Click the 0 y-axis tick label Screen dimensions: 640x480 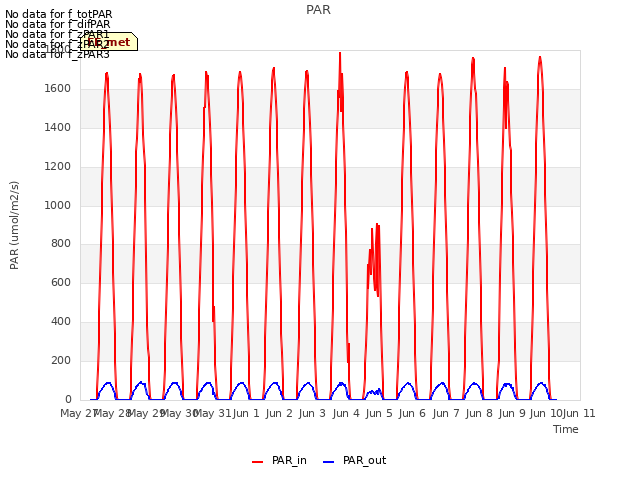coord(68,399)
